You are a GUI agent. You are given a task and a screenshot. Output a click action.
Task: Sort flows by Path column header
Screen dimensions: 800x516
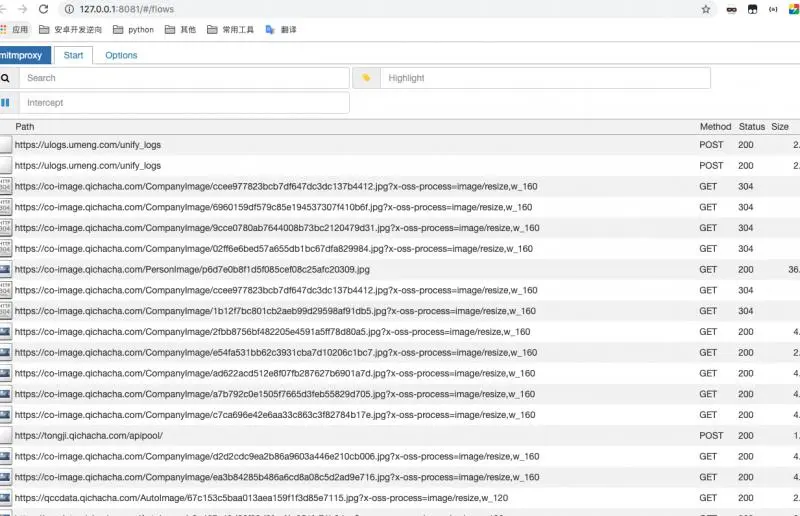(24, 127)
